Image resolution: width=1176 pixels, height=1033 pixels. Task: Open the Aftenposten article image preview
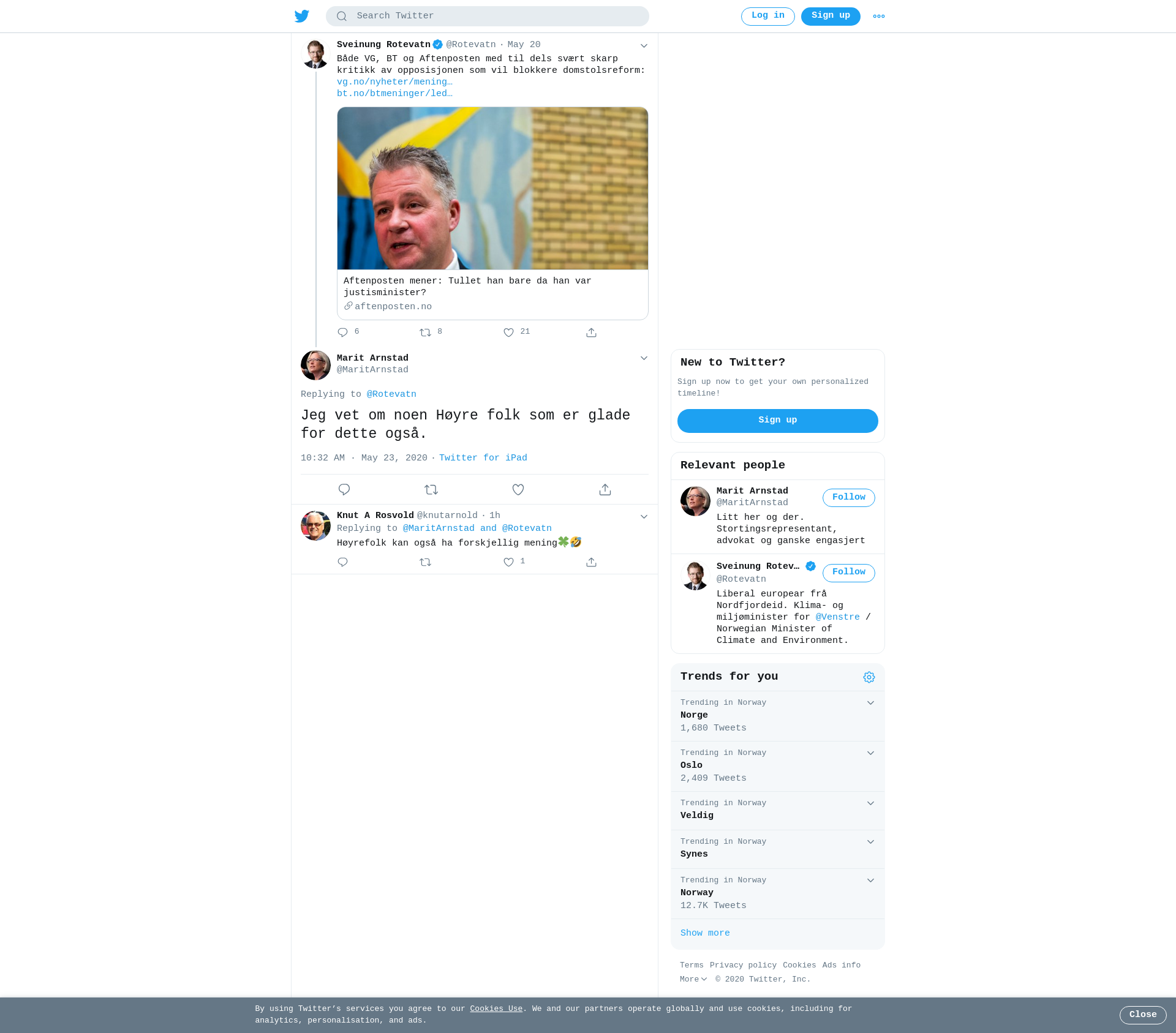492,189
